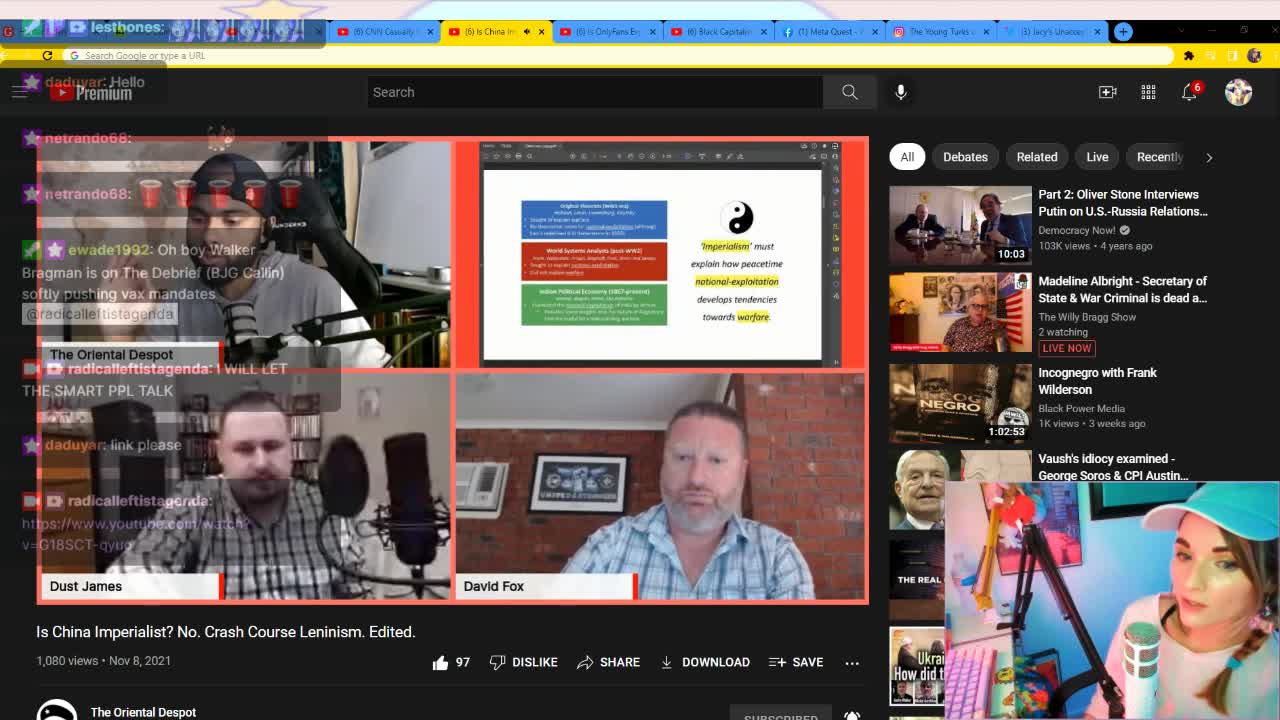Start voice search with the microphone icon
Screen dimensions: 1280x720
coord(901,92)
